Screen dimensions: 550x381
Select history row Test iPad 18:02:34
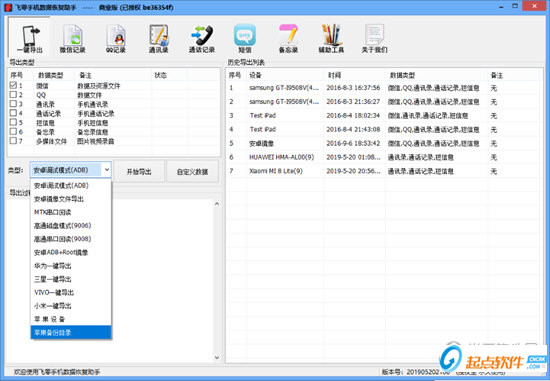tap(382, 115)
